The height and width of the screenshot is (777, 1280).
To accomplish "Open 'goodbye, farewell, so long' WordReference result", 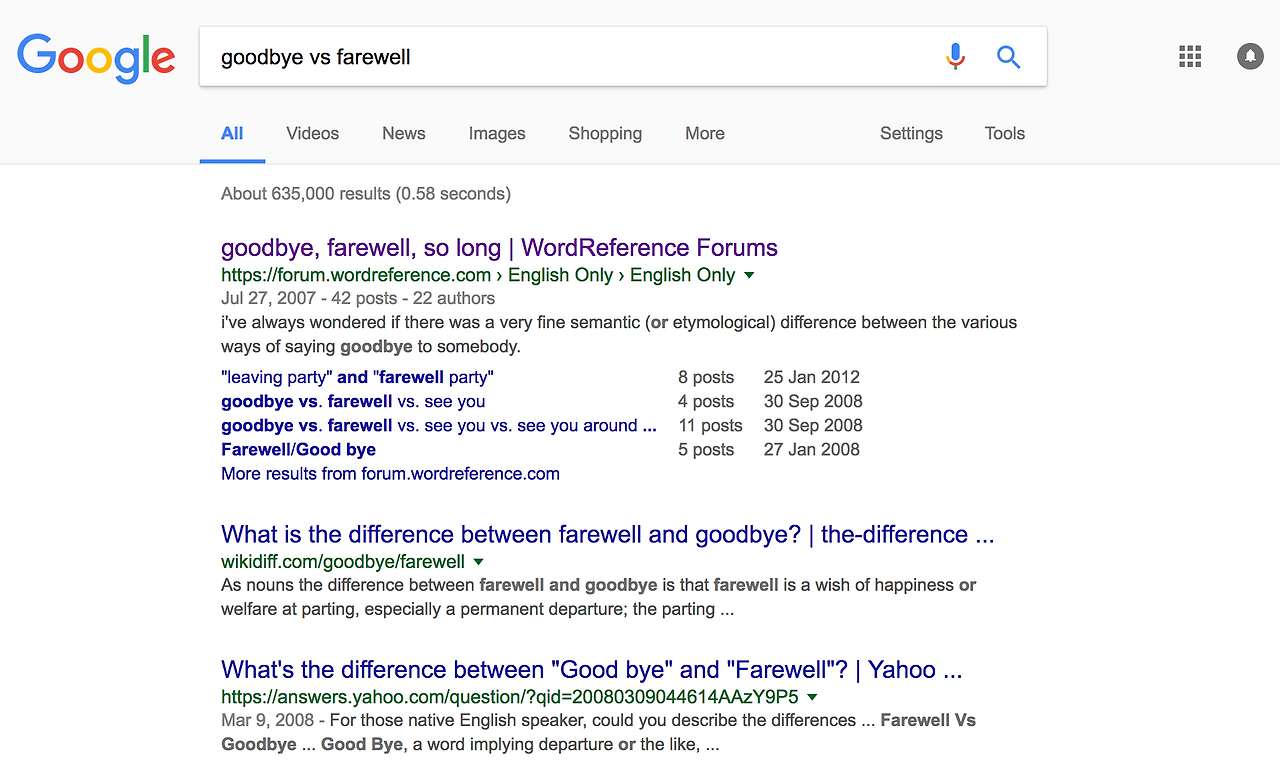I will pyautogui.click(x=499, y=248).
